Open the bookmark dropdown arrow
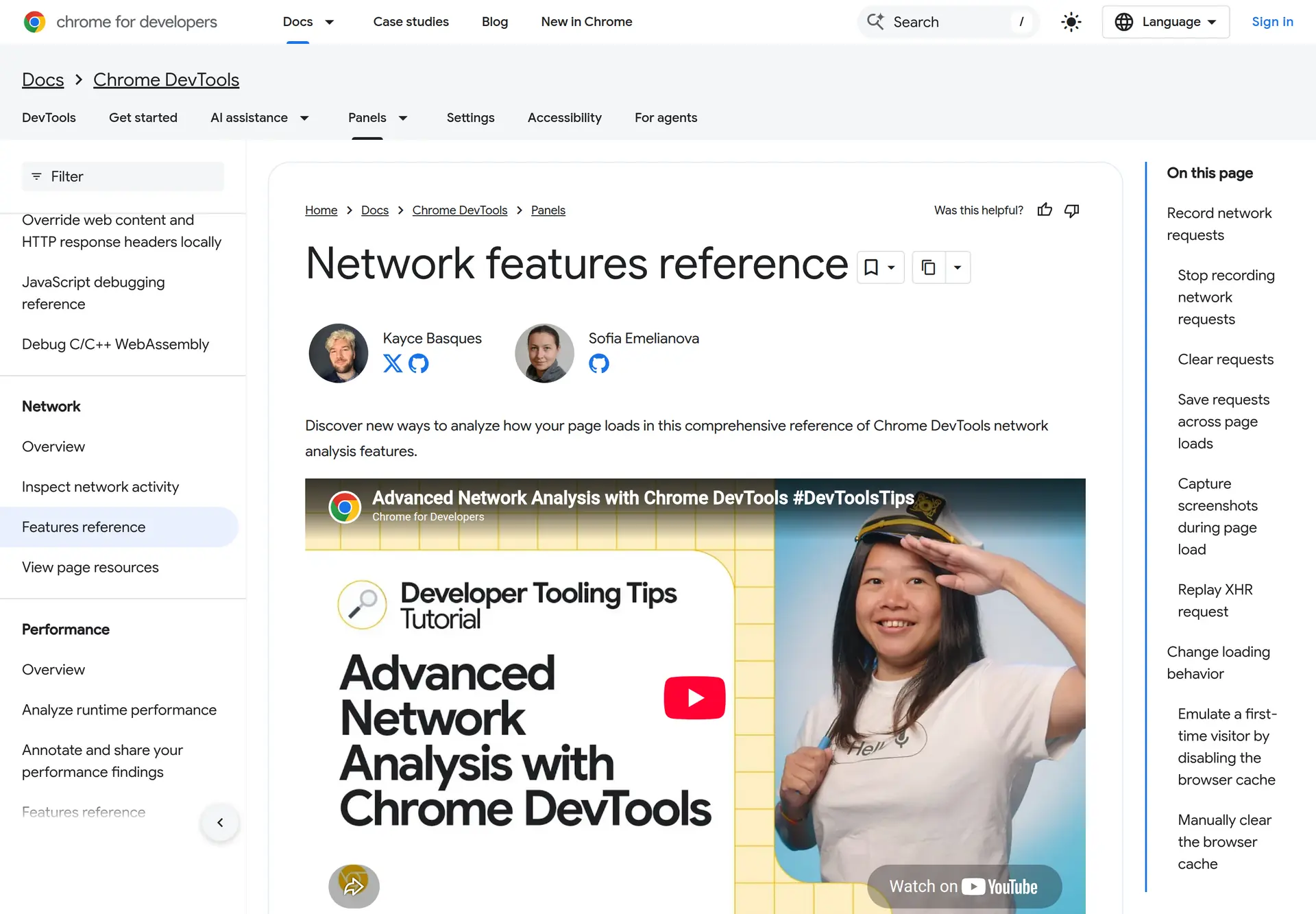Screen dimensions: 1316x914 click(892, 267)
